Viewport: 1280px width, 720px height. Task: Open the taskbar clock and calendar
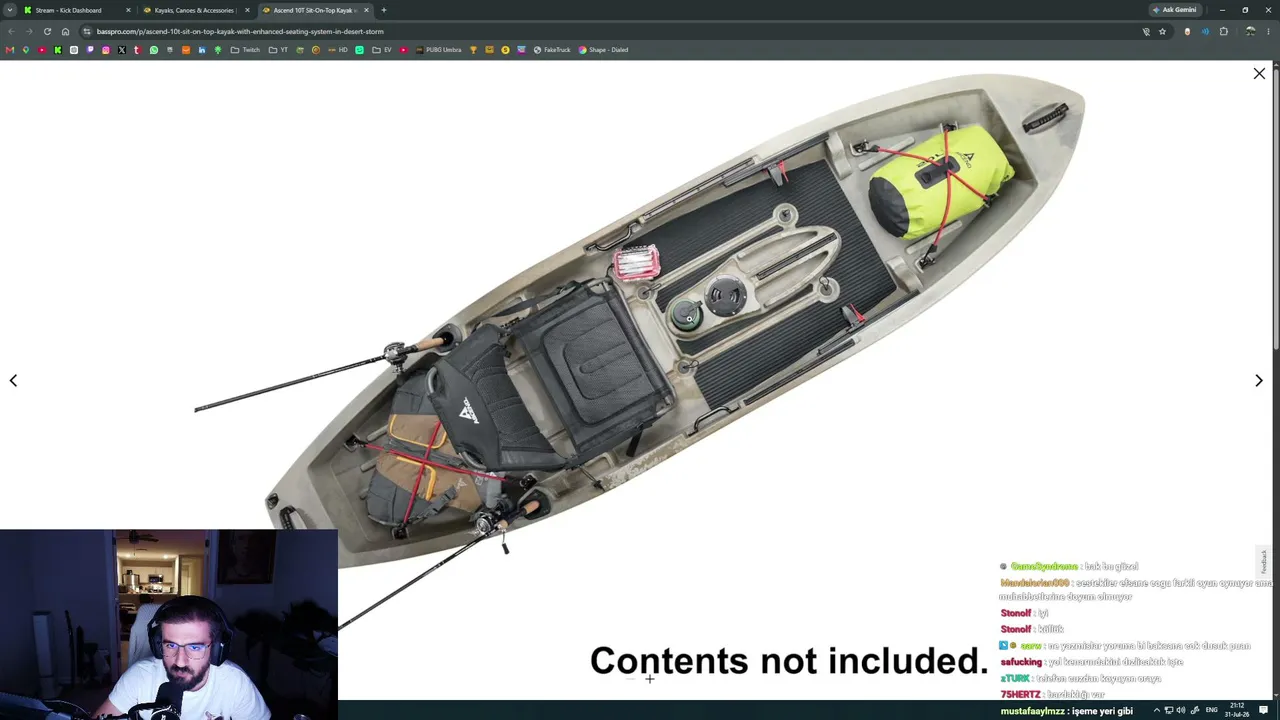coord(1238,710)
